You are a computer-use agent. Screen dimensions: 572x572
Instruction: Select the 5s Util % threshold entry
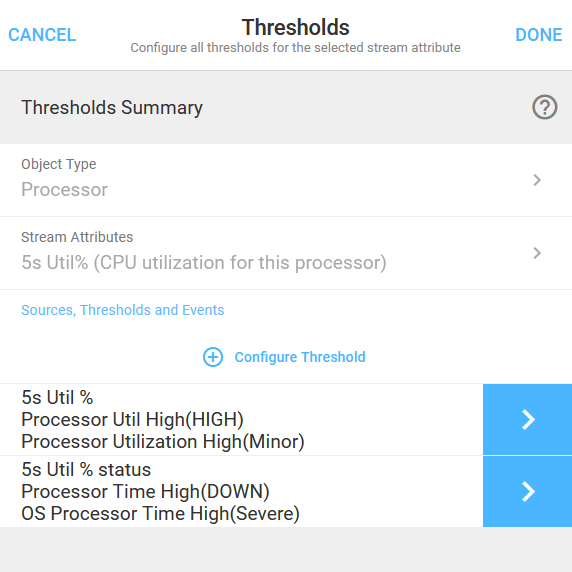click(x=241, y=420)
